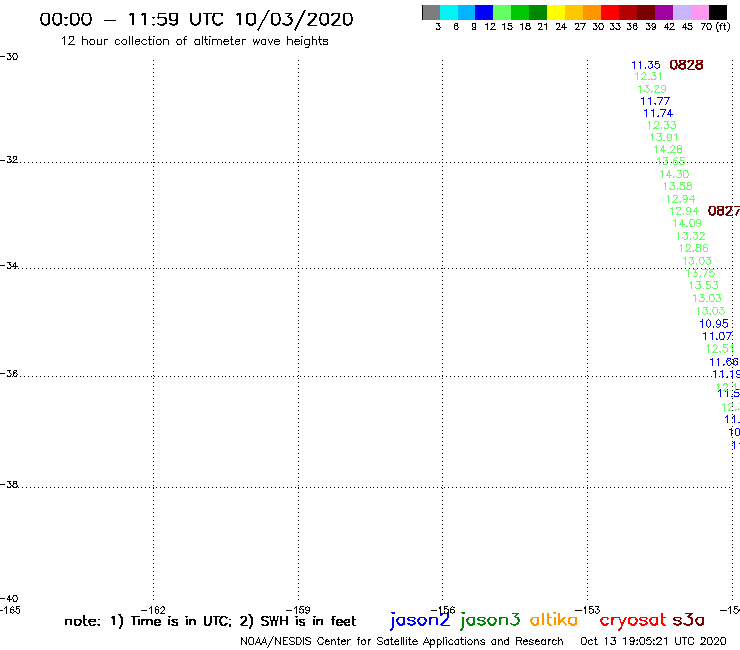Click the '70 (ft)' label on the color scale
The width and height of the screenshot is (740, 650).
point(715,27)
